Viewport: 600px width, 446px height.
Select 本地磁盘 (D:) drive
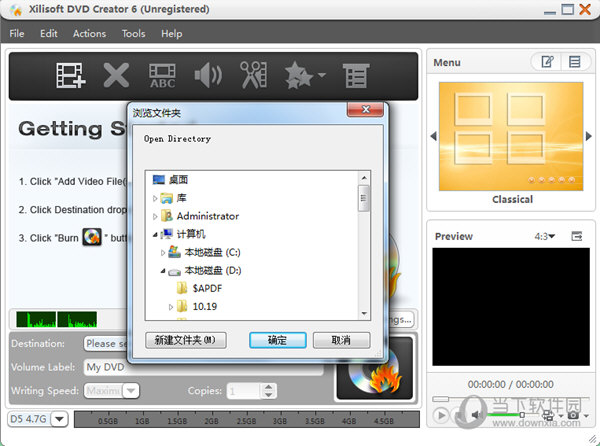[x=205, y=270]
